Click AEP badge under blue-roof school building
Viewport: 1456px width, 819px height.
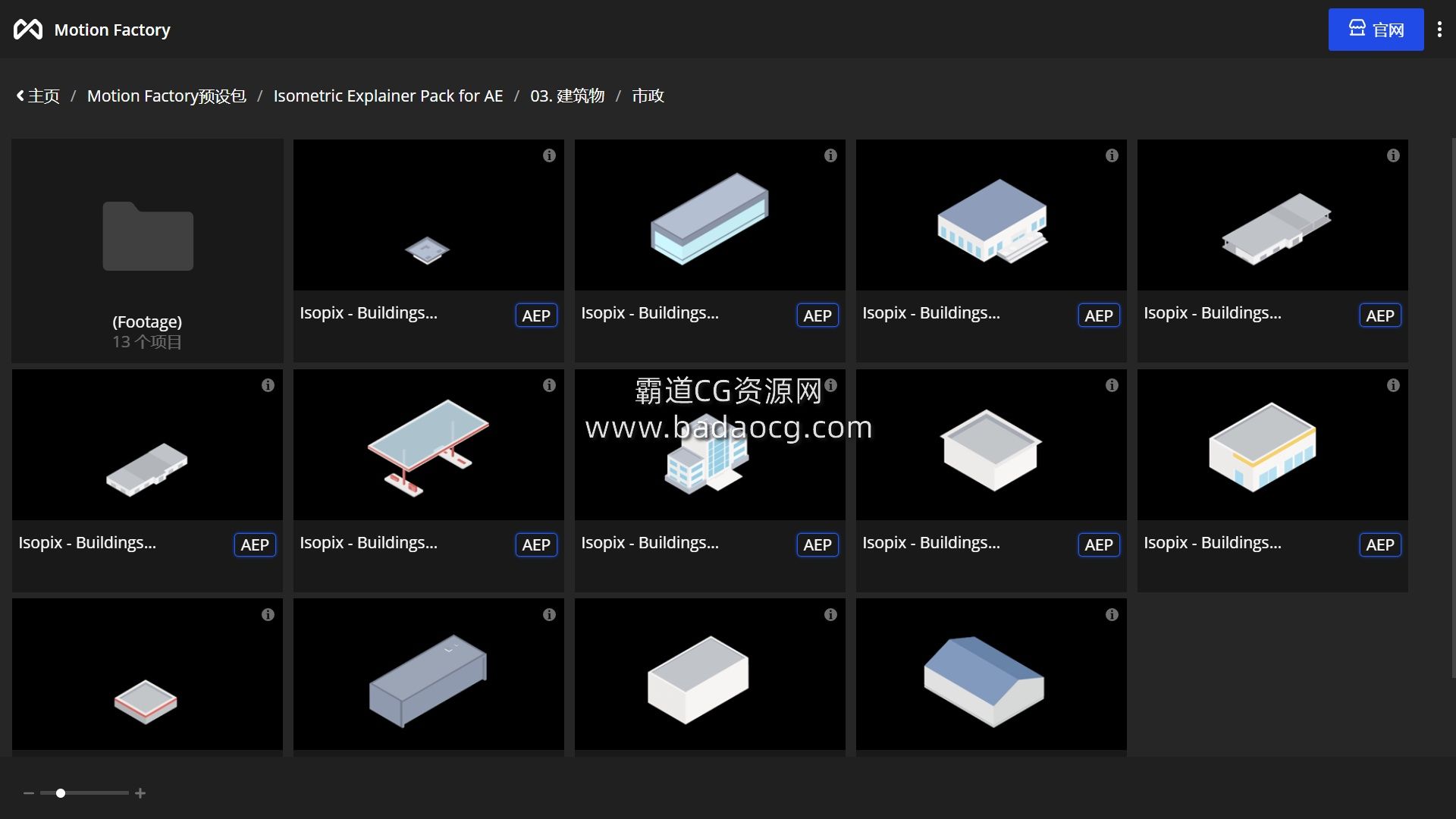pos(1099,315)
